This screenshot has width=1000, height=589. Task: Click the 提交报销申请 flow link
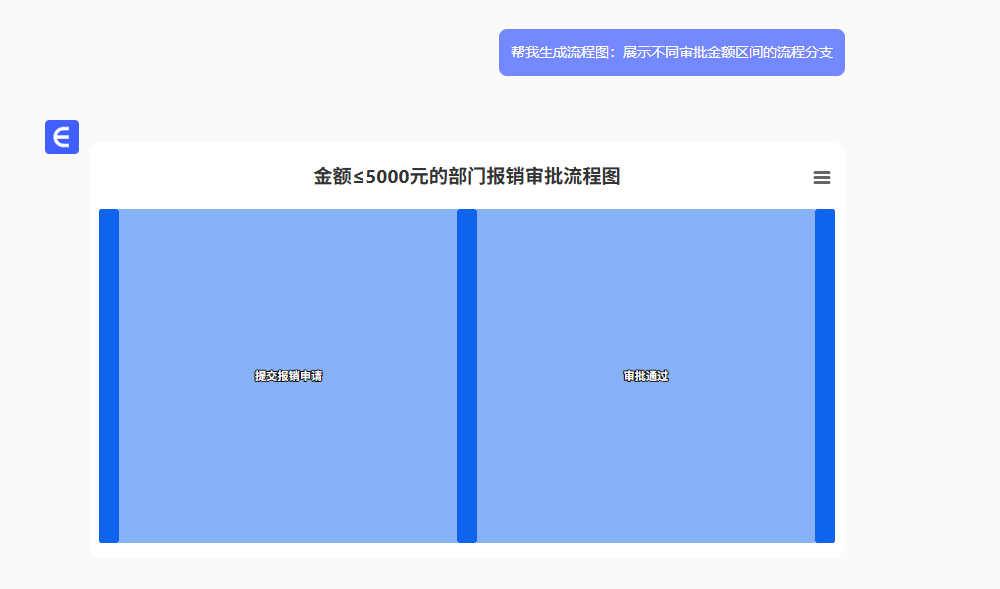288,376
